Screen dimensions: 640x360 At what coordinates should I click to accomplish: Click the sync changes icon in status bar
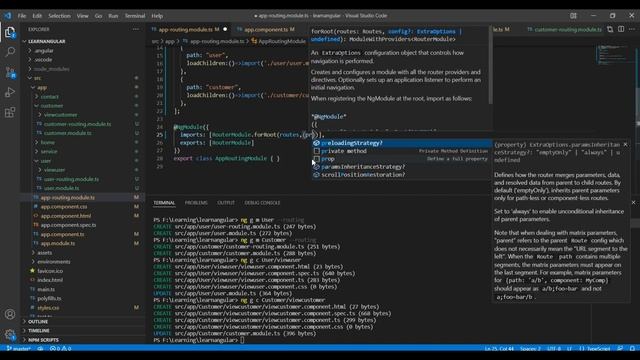(40, 349)
